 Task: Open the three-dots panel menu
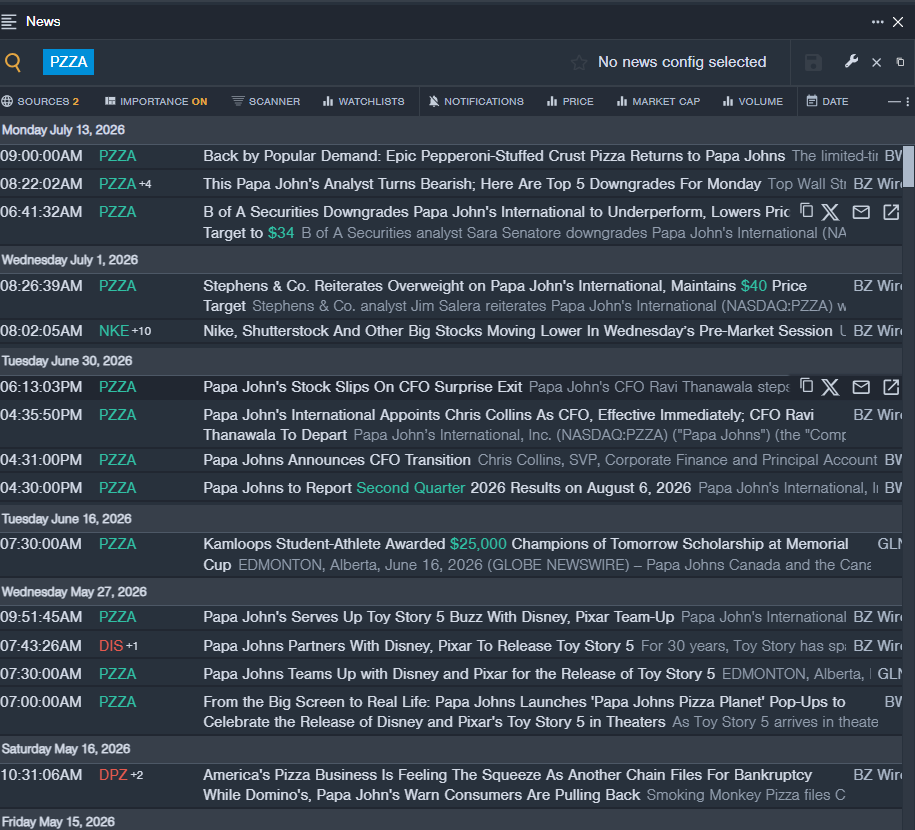(878, 22)
